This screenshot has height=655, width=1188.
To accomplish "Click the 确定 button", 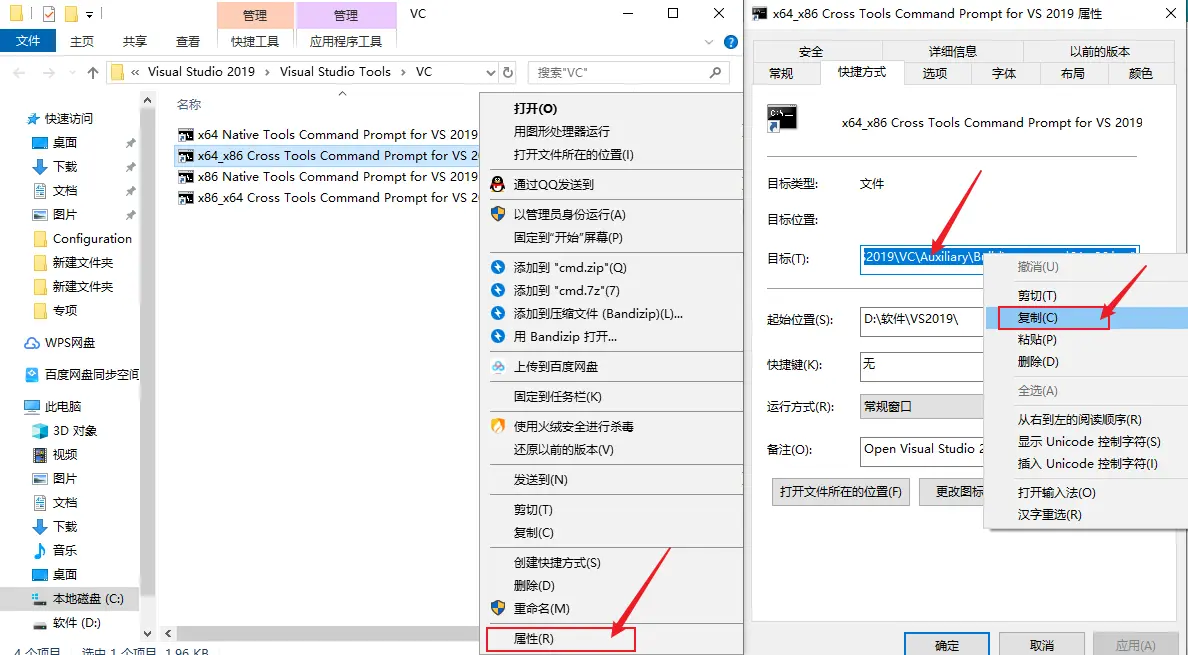I will click(x=946, y=644).
